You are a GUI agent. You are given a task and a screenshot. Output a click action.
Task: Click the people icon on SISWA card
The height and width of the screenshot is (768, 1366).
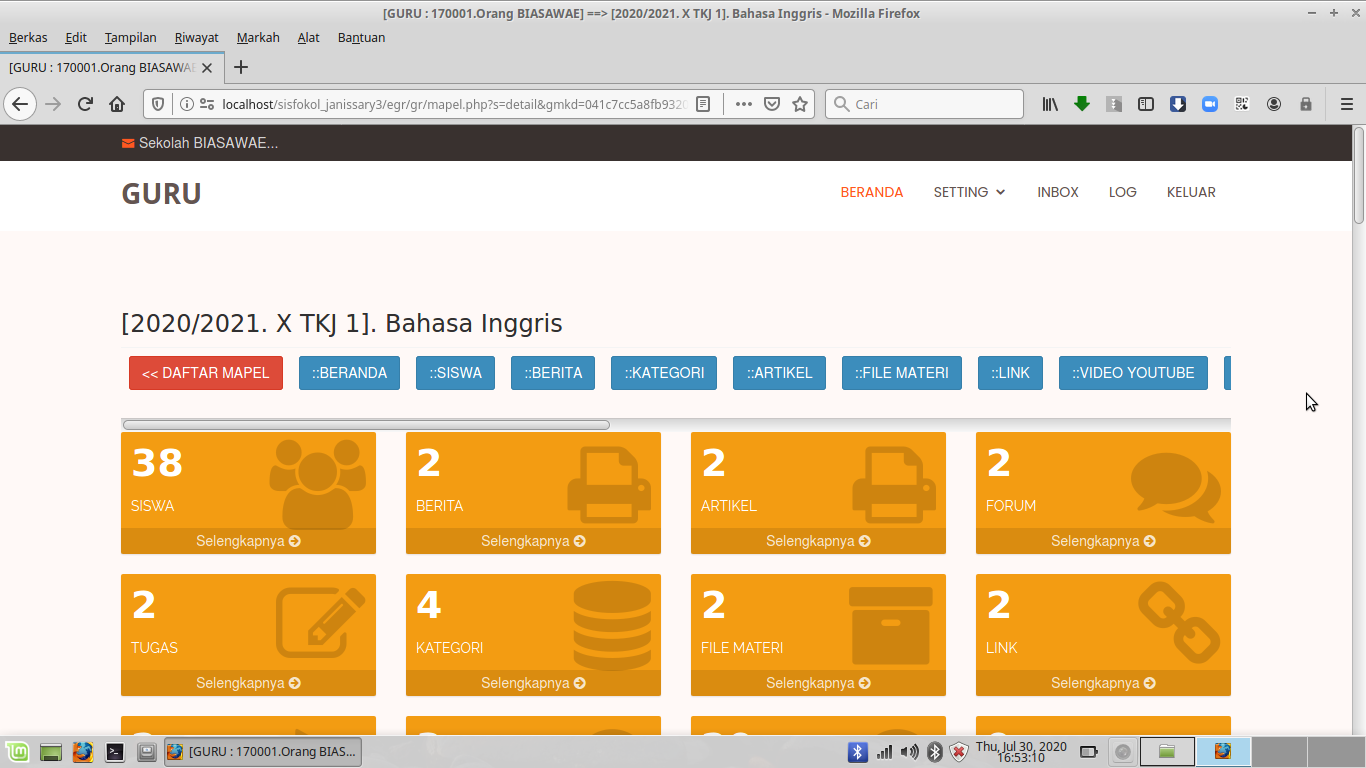point(317,487)
